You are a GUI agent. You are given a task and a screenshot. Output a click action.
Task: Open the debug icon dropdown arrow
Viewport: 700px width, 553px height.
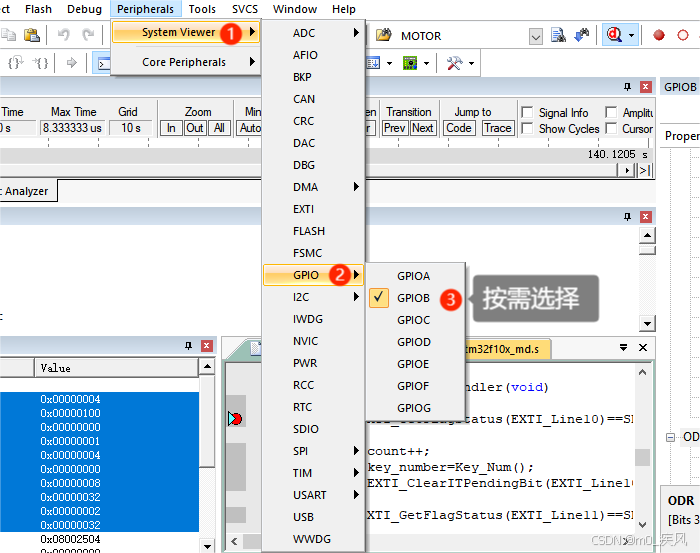[x=631, y=35]
